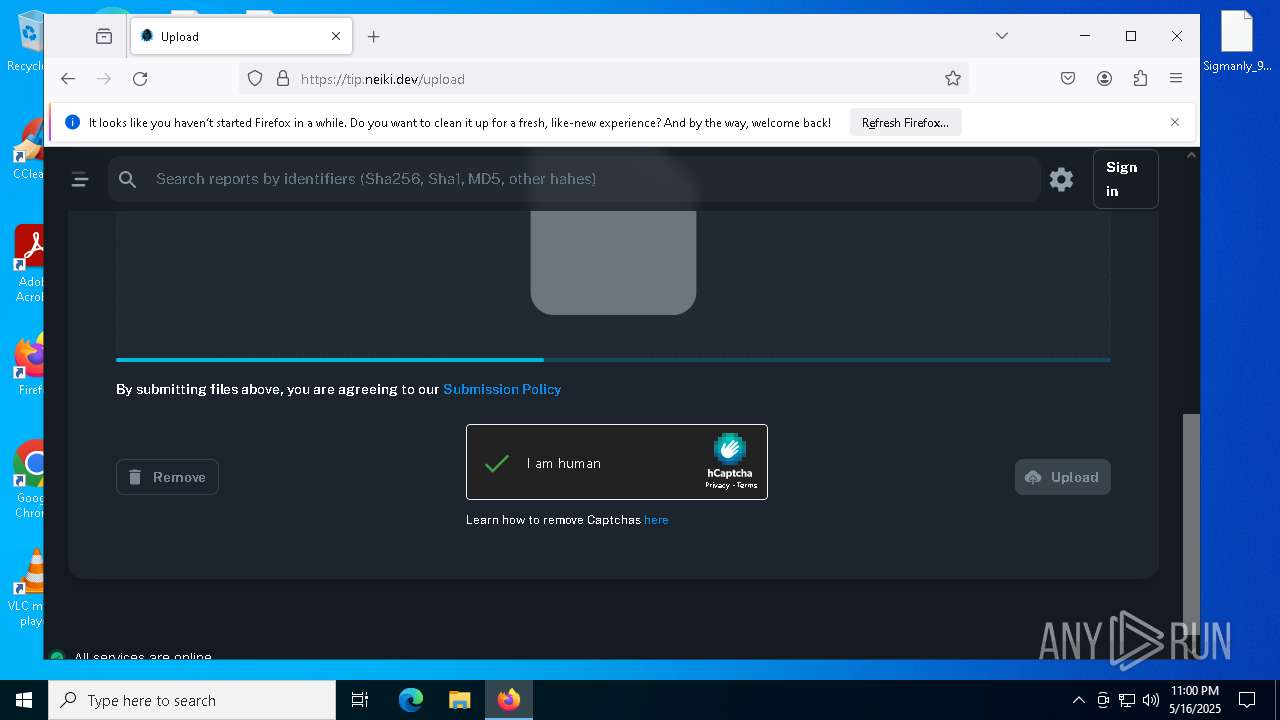Click the upload progress bar
Image resolution: width=1280 pixels, height=720 pixels.
613,359
